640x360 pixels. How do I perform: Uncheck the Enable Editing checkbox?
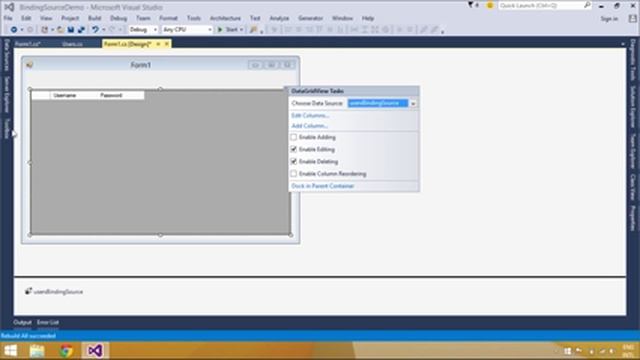tap(293, 149)
